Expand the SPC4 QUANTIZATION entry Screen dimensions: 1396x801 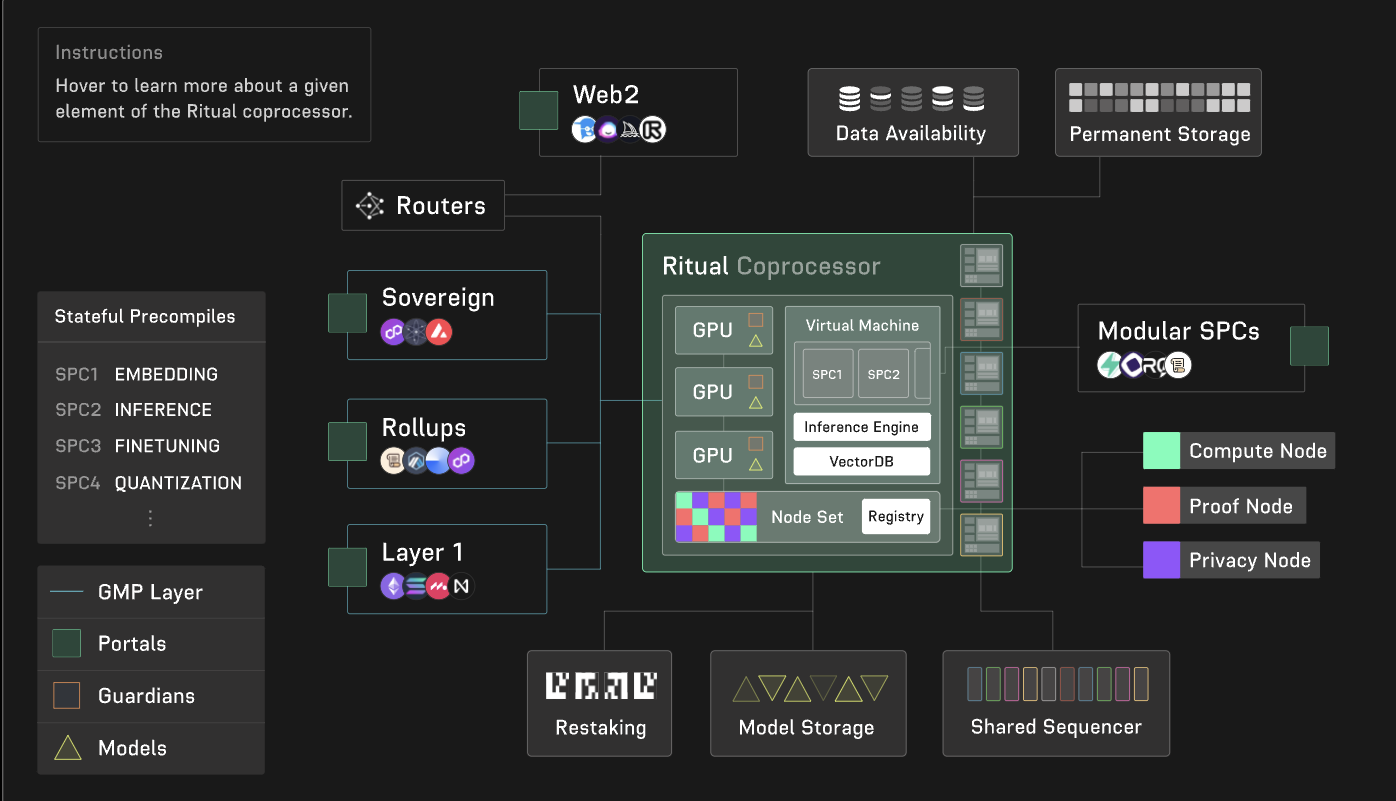pos(150,482)
